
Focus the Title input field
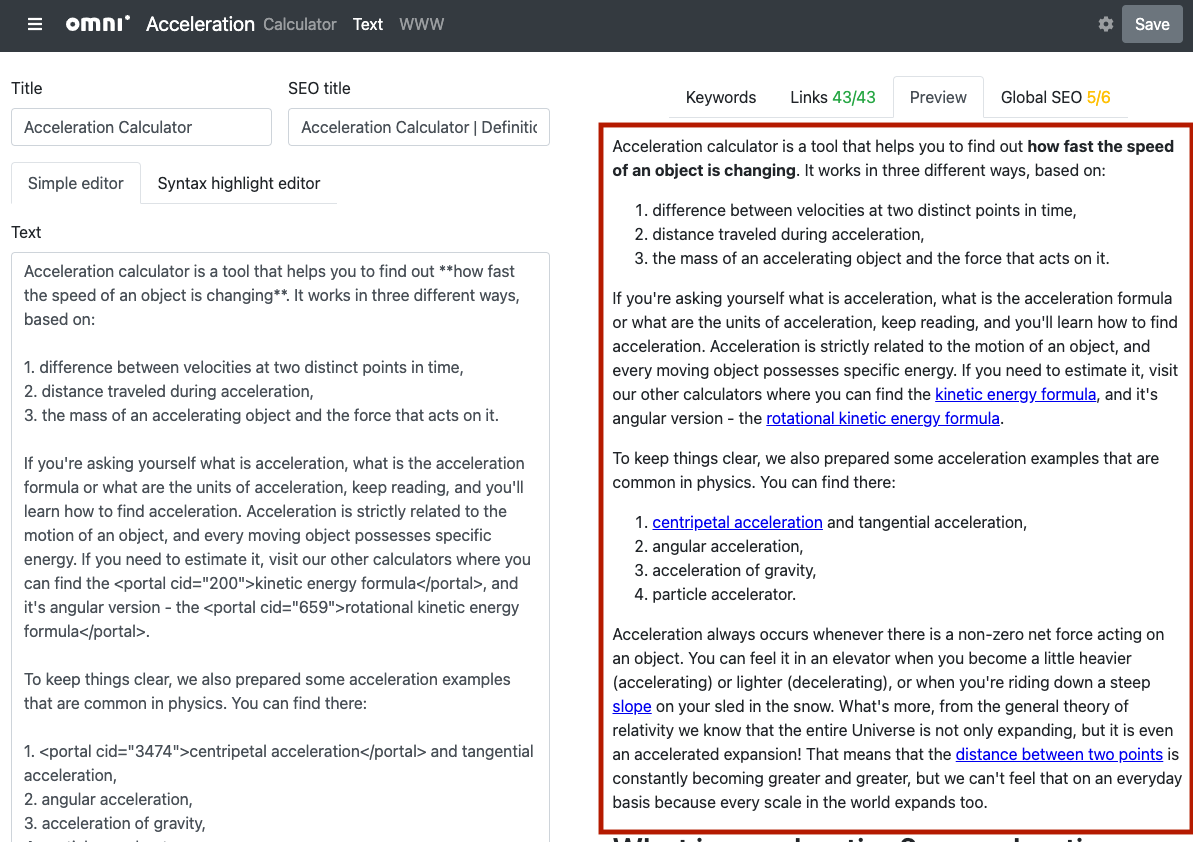(x=142, y=127)
